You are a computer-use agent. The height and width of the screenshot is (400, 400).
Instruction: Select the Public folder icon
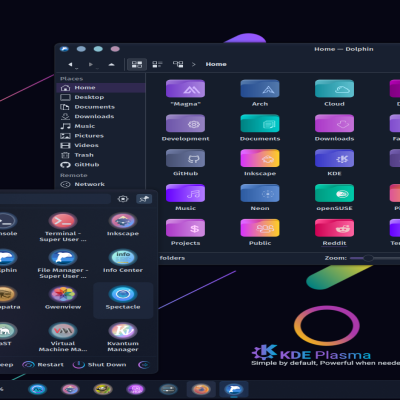point(260,228)
